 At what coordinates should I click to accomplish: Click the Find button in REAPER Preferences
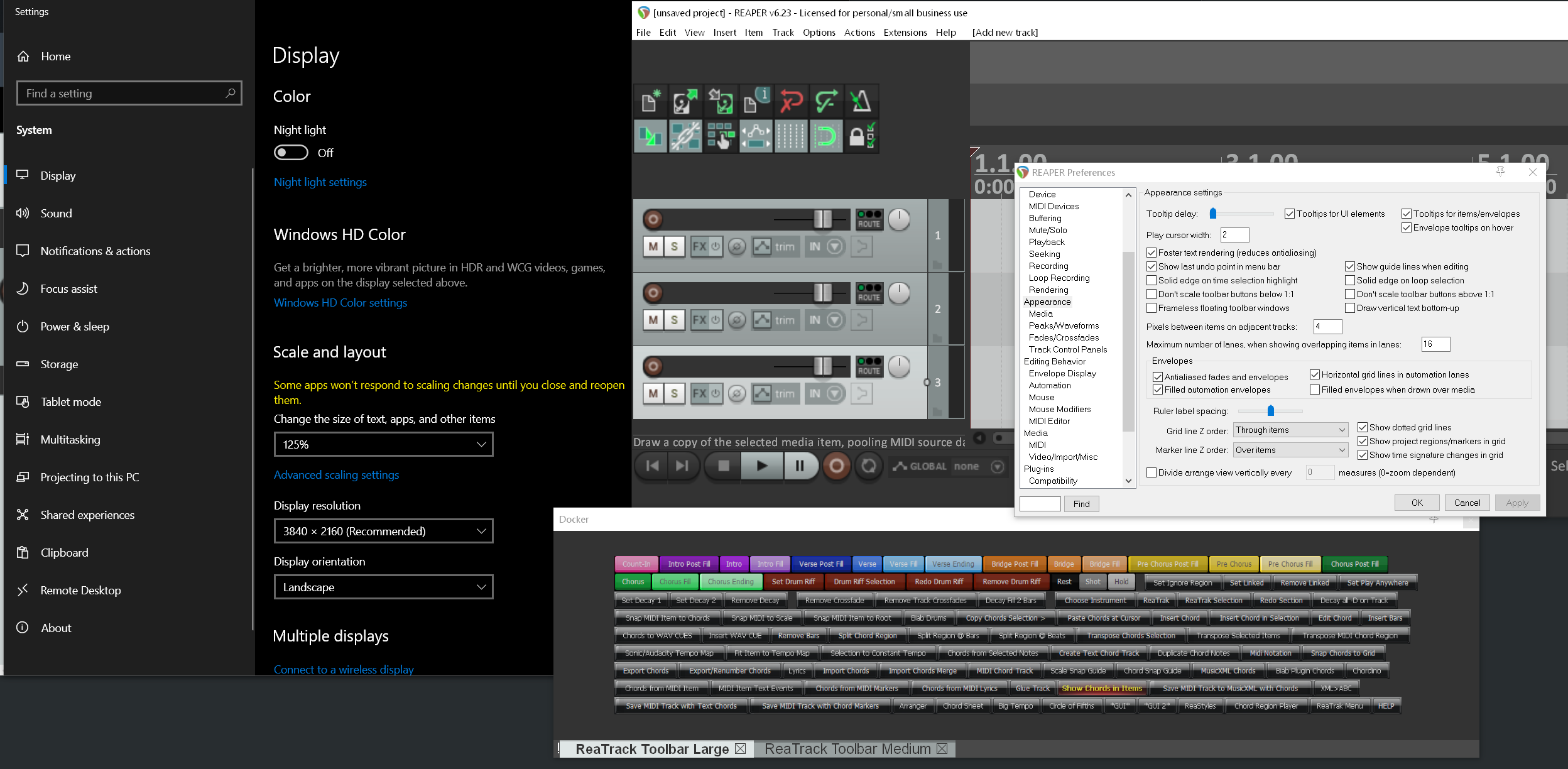tap(1082, 503)
